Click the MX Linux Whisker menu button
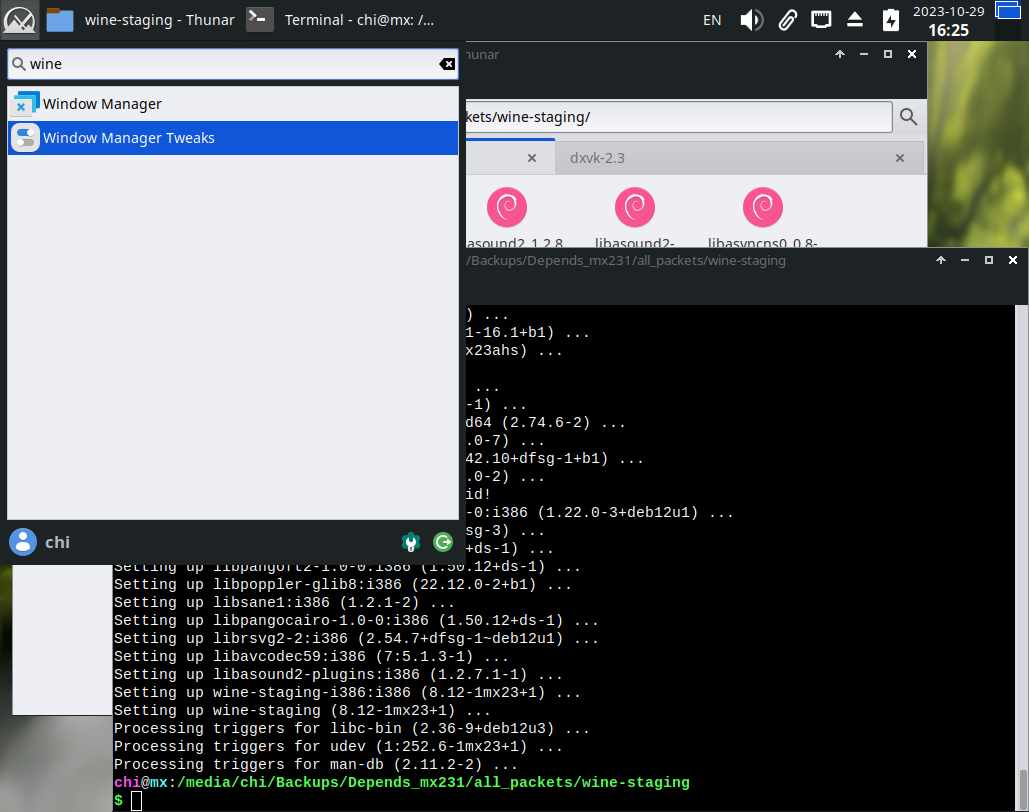Image resolution: width=1029 pixels, height=812 pixels. (20, 19)
